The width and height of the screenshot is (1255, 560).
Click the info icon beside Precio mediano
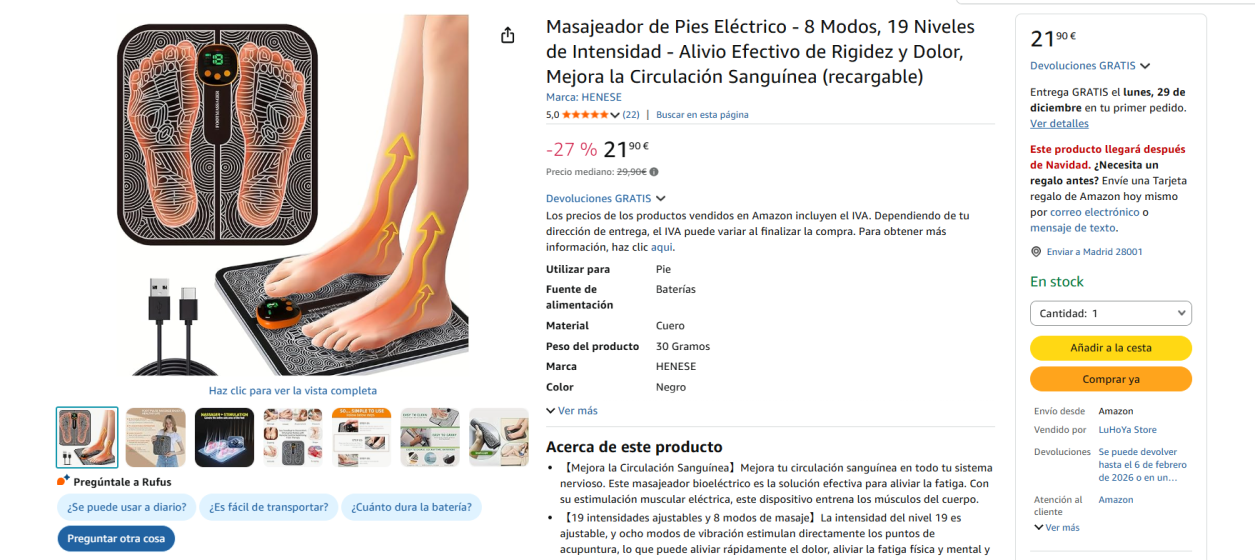(654, 172)
